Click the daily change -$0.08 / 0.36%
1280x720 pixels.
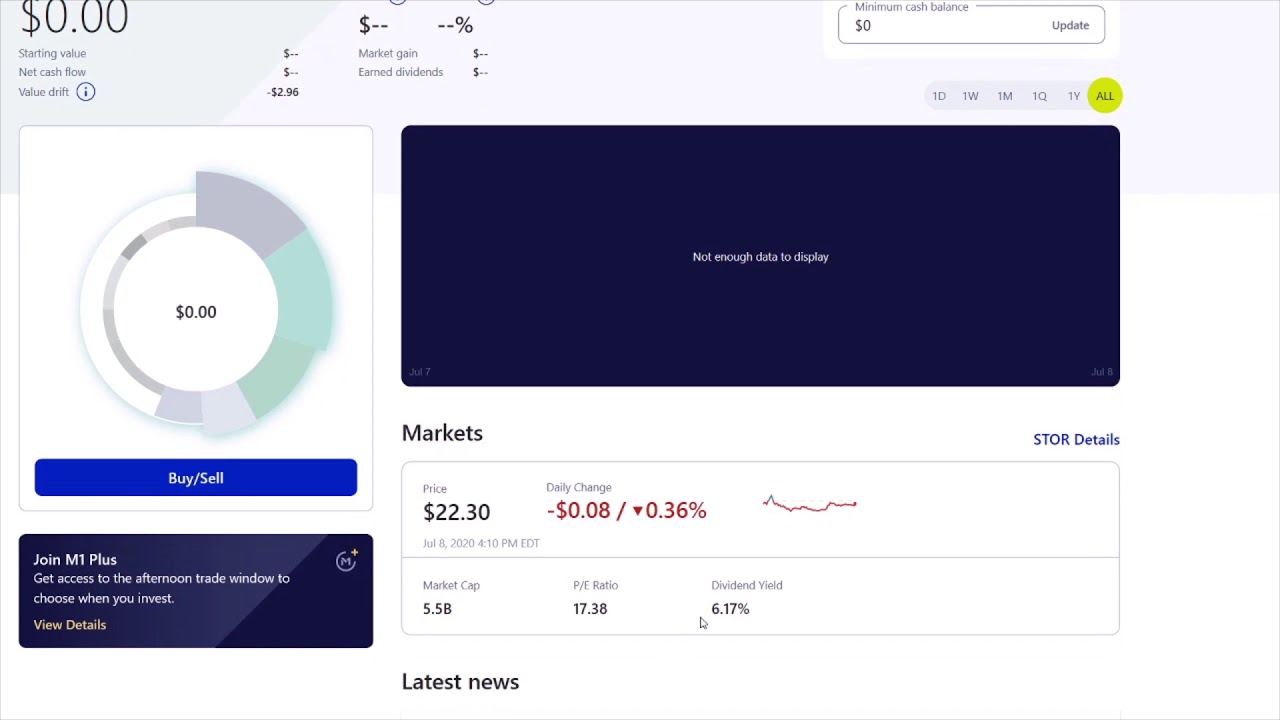click(x=627, y=511)
